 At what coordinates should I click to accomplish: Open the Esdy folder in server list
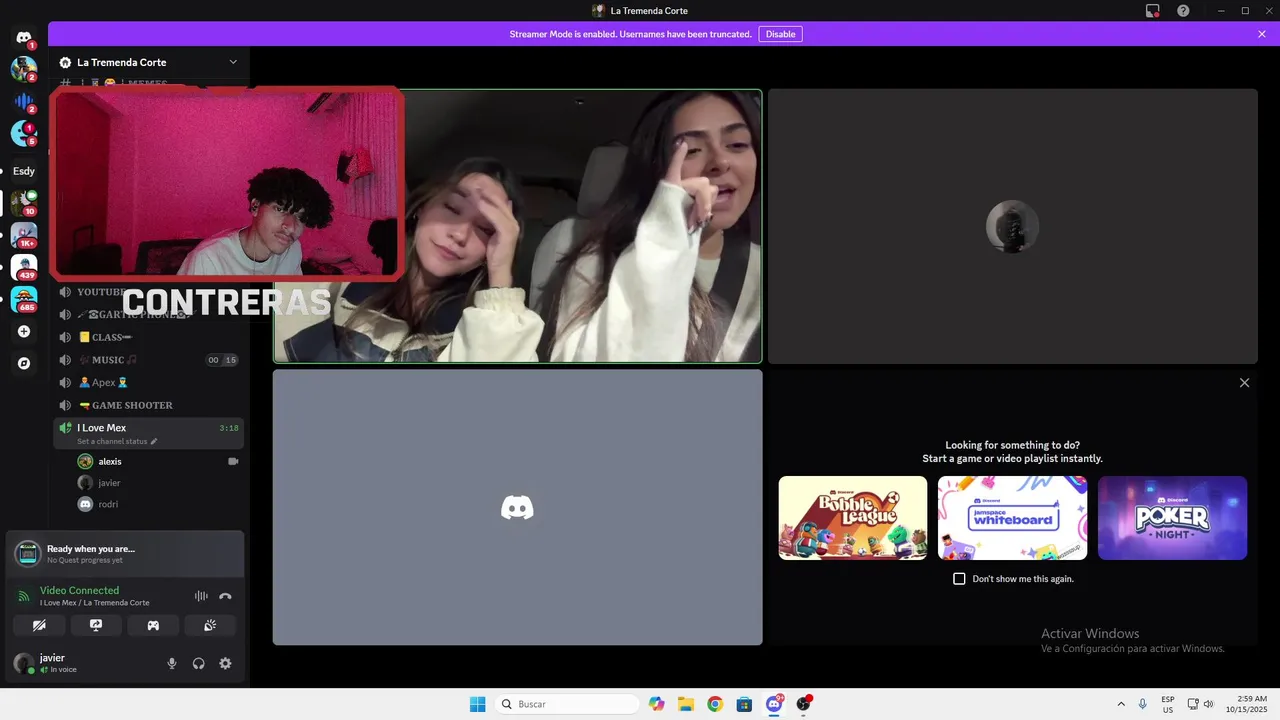pyautogui.click(x=24, y=171)
